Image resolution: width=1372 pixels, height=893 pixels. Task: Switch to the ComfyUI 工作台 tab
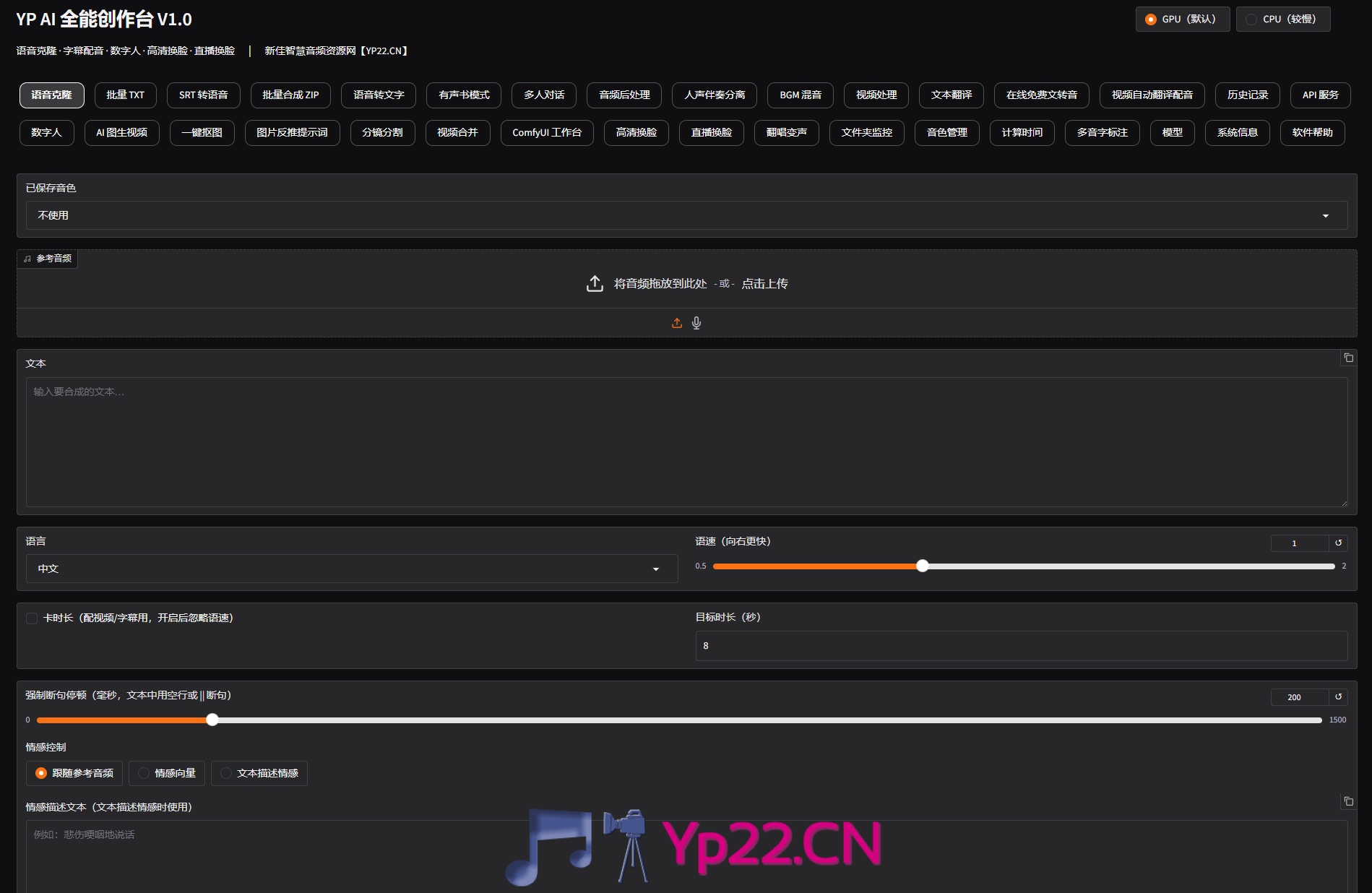coord(547,132)
